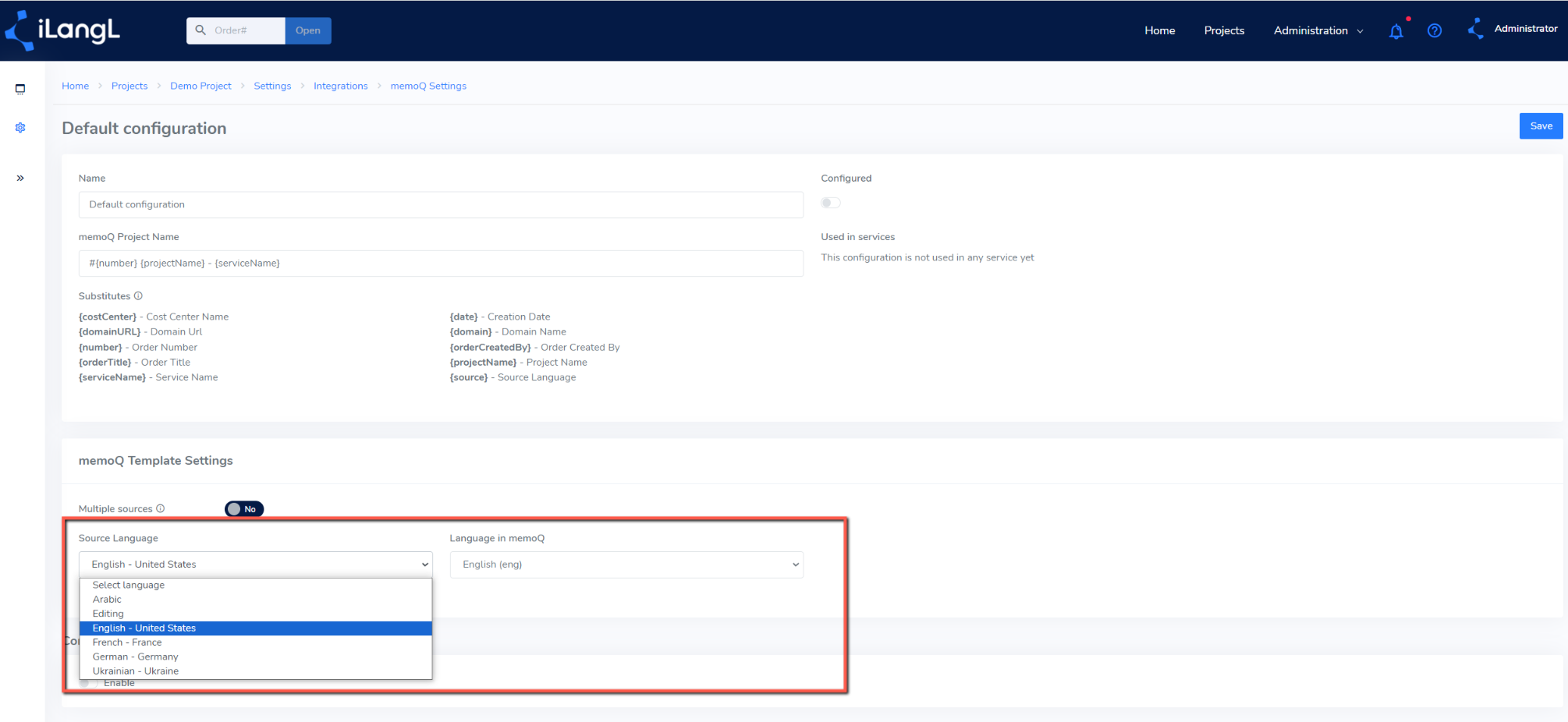
Task: Open the help question mark icon
Action: click(x=1435, y=30)
